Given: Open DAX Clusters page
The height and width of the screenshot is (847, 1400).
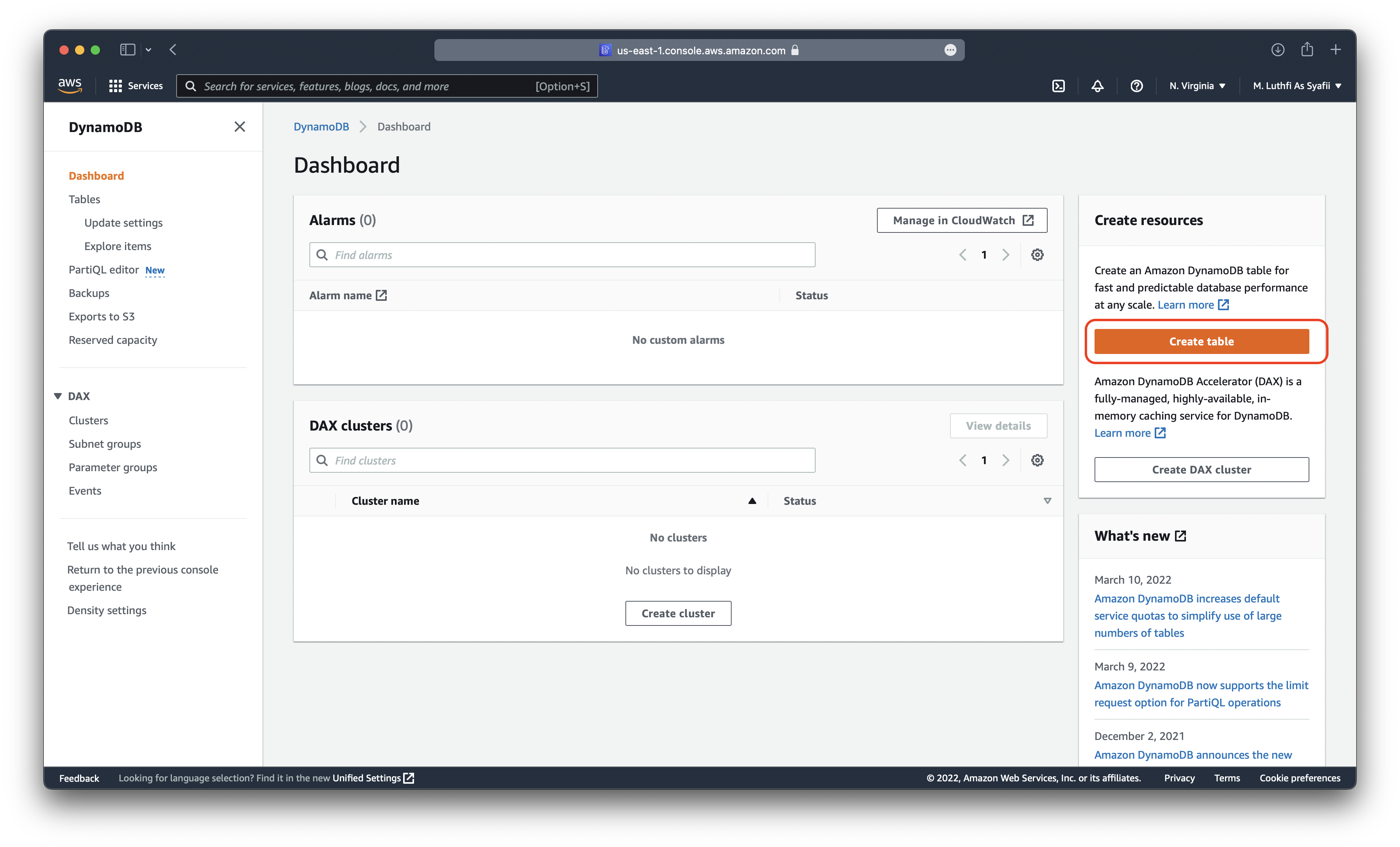Looking at the screenshot, I should click(x=88, y=420).
